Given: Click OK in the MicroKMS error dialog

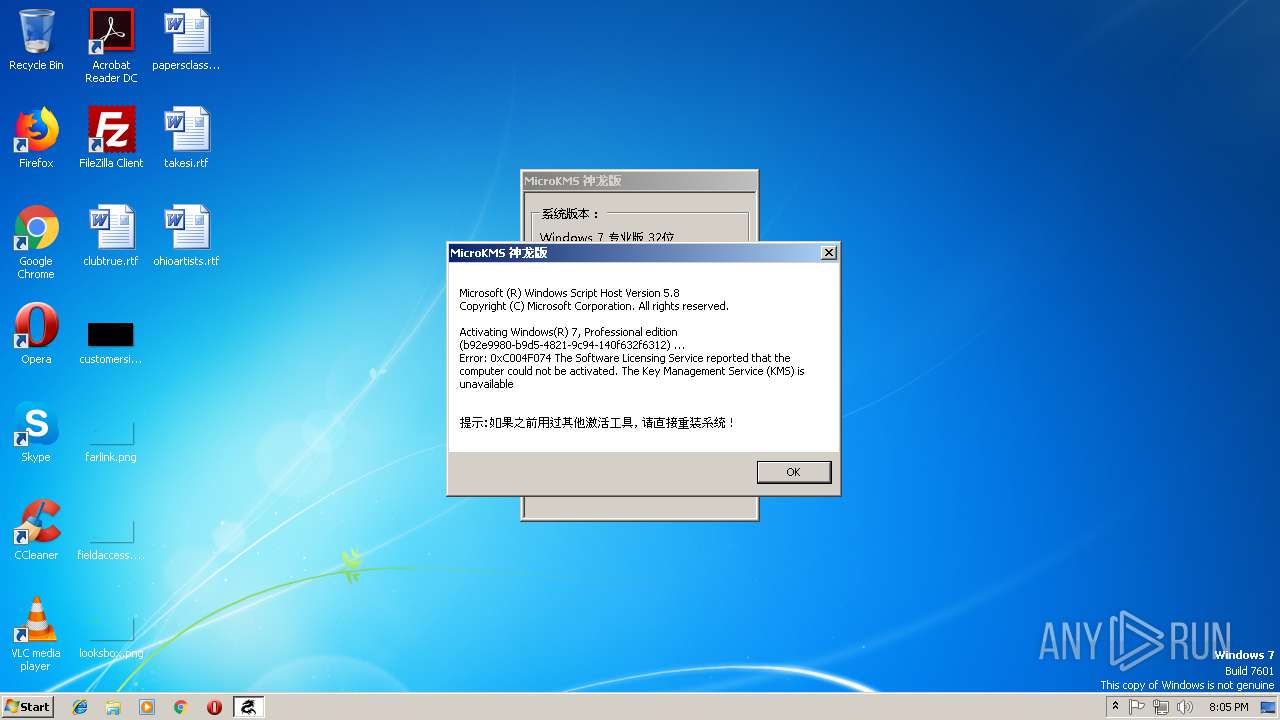Looking at the screenshot, I should click(x=793, y=472).
